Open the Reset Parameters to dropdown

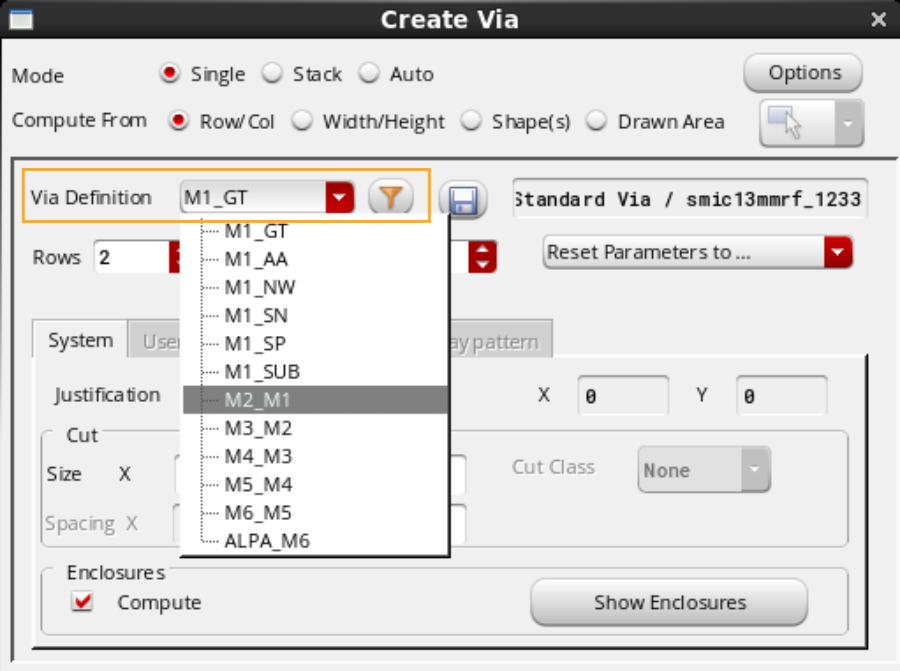point(837,252)
